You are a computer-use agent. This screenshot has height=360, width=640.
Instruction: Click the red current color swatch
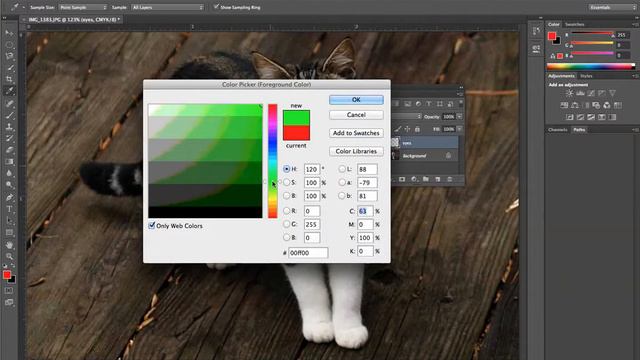296,133
